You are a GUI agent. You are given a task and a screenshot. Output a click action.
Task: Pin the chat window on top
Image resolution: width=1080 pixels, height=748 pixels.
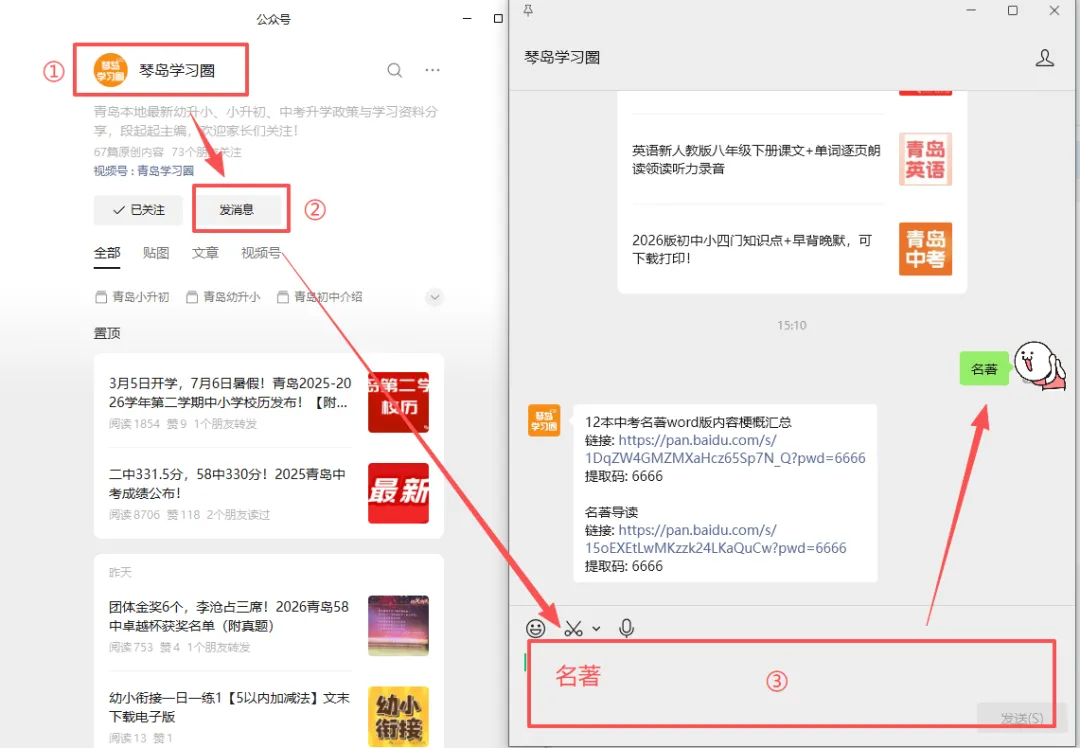point(528,10)
